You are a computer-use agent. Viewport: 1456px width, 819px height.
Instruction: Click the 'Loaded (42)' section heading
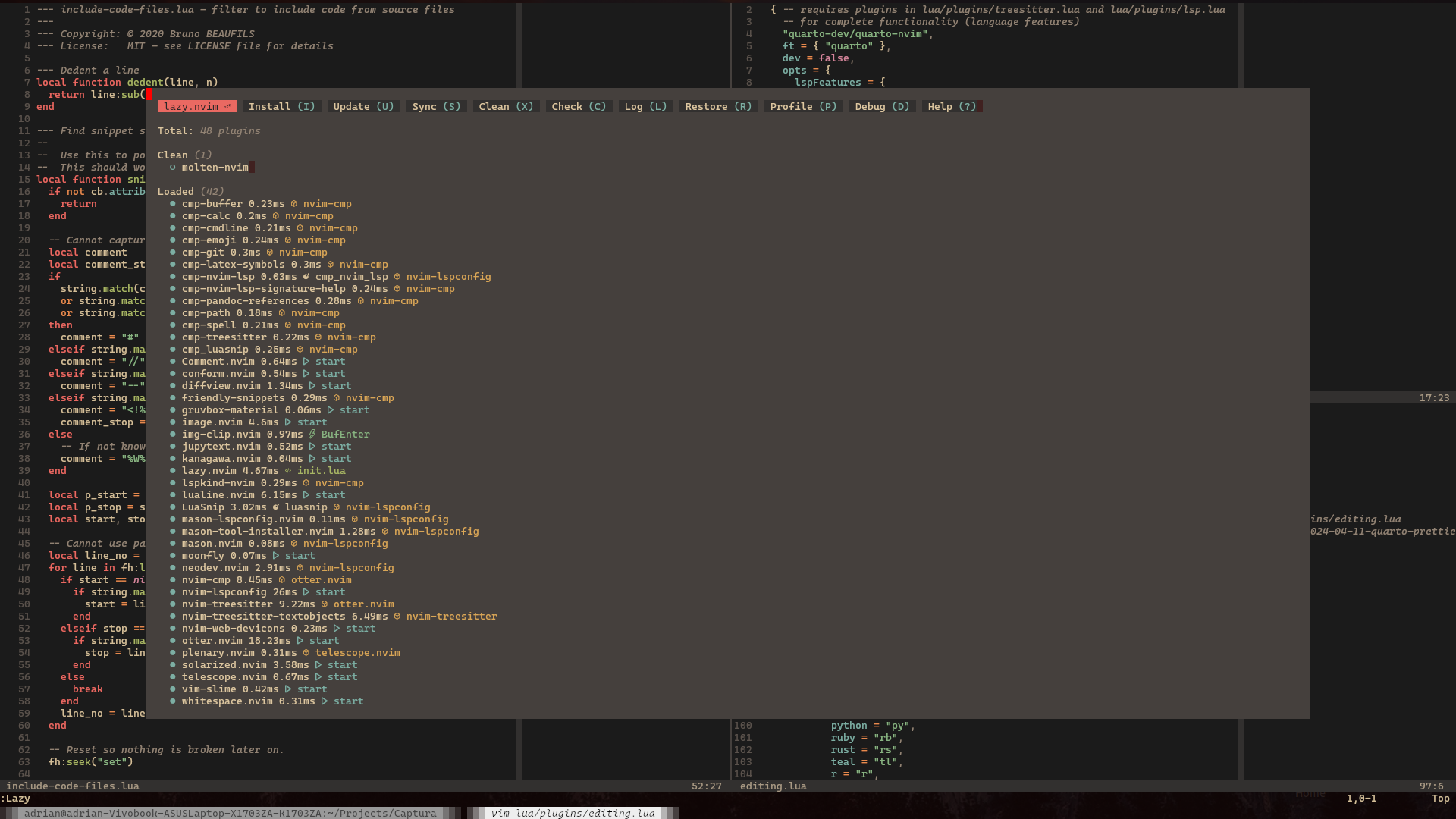[x=191, y=192]
